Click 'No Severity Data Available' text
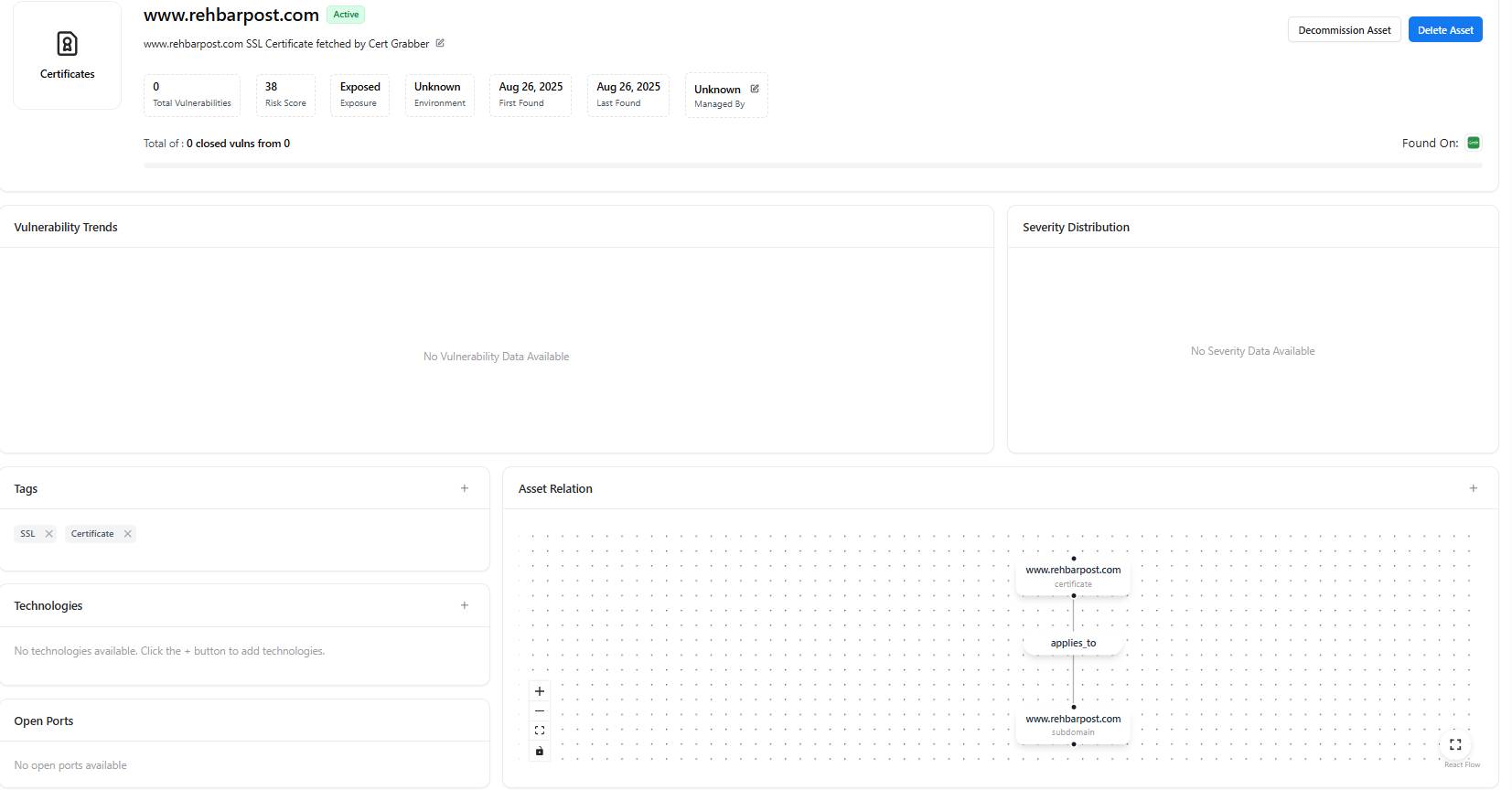The height and width of the screenshot is (790, 1512). click(x=1252, y=351)
